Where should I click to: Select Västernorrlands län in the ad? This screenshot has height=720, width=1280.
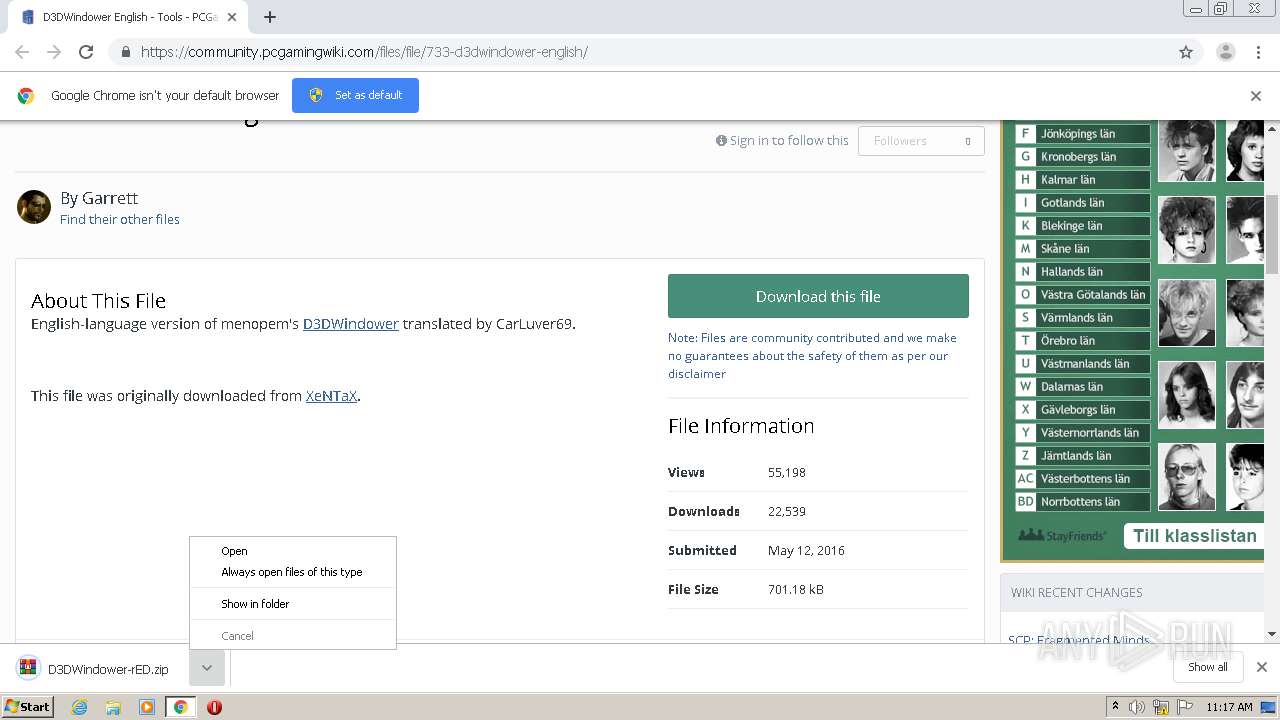tap(1083, 433)
